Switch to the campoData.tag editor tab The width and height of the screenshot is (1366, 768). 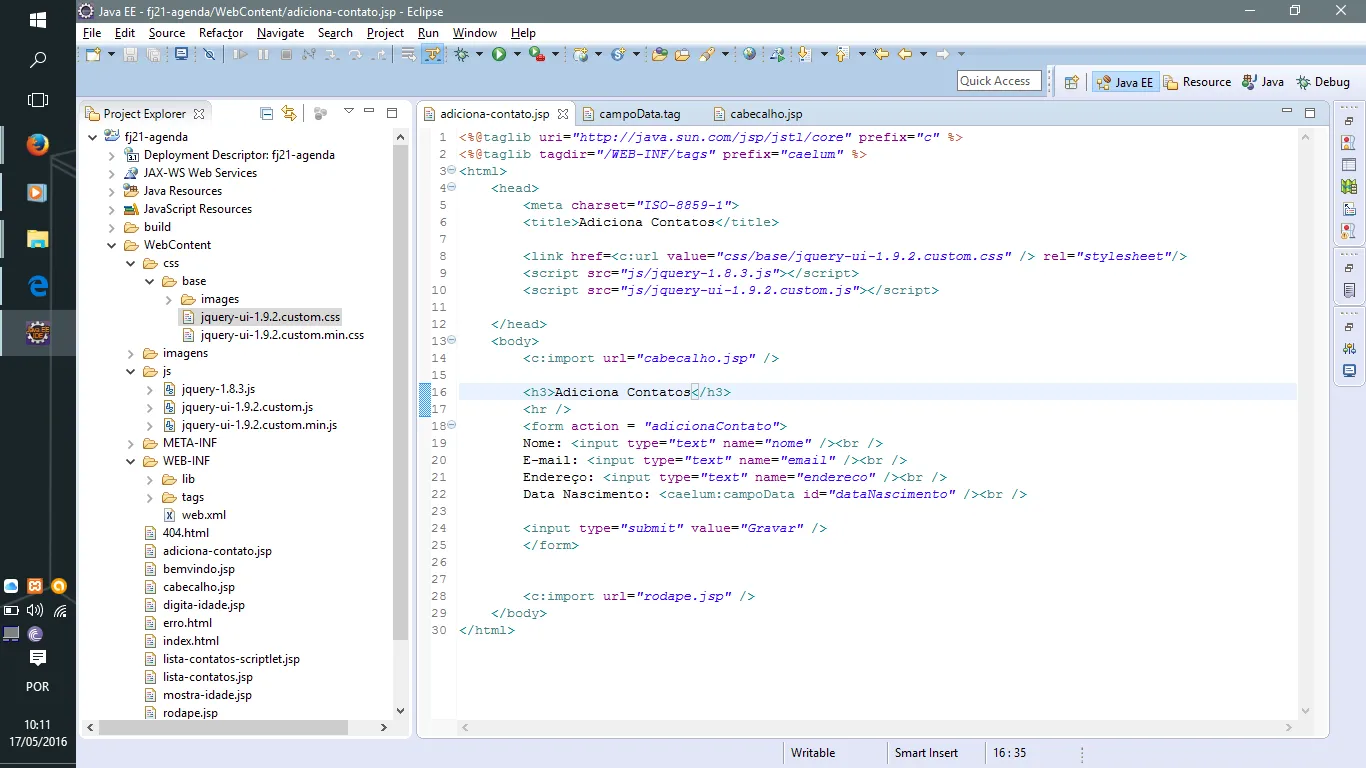639,114
